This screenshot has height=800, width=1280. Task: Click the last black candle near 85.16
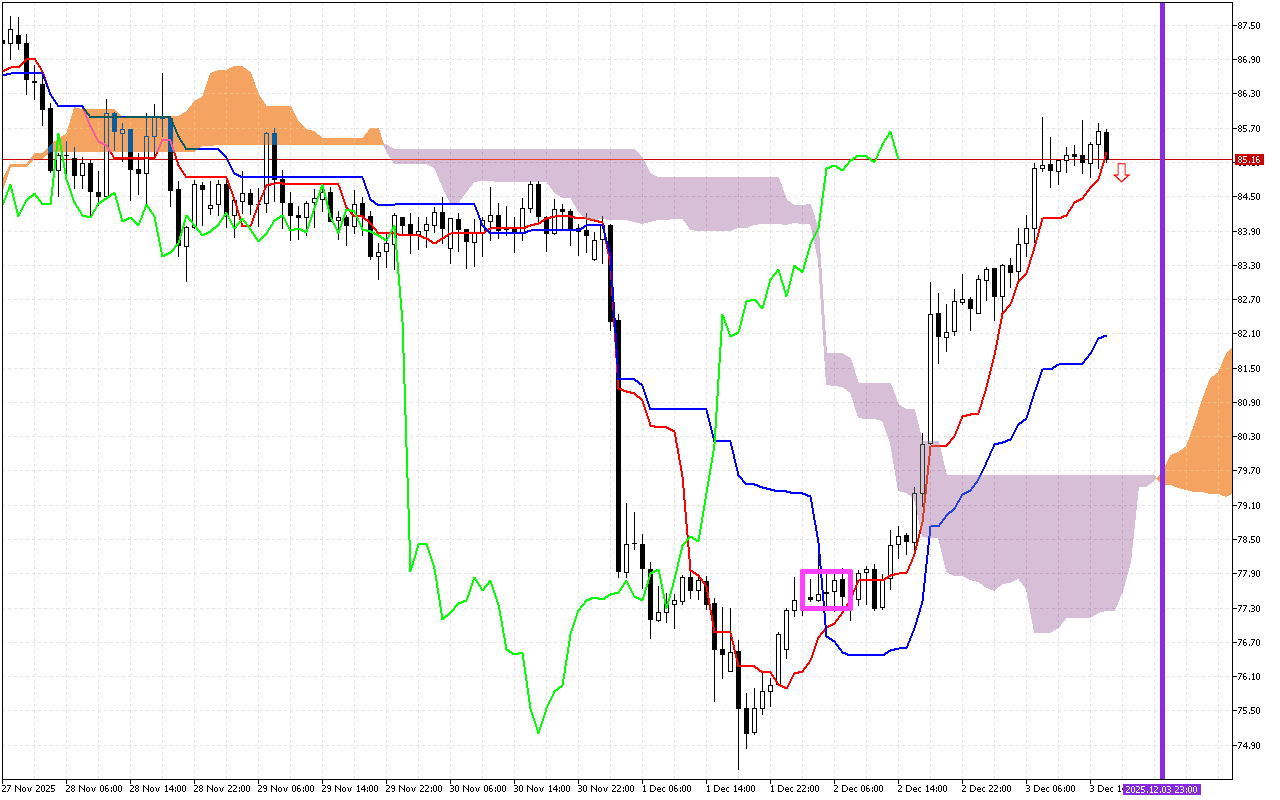pyautogui.click(x=1106, y=146)
